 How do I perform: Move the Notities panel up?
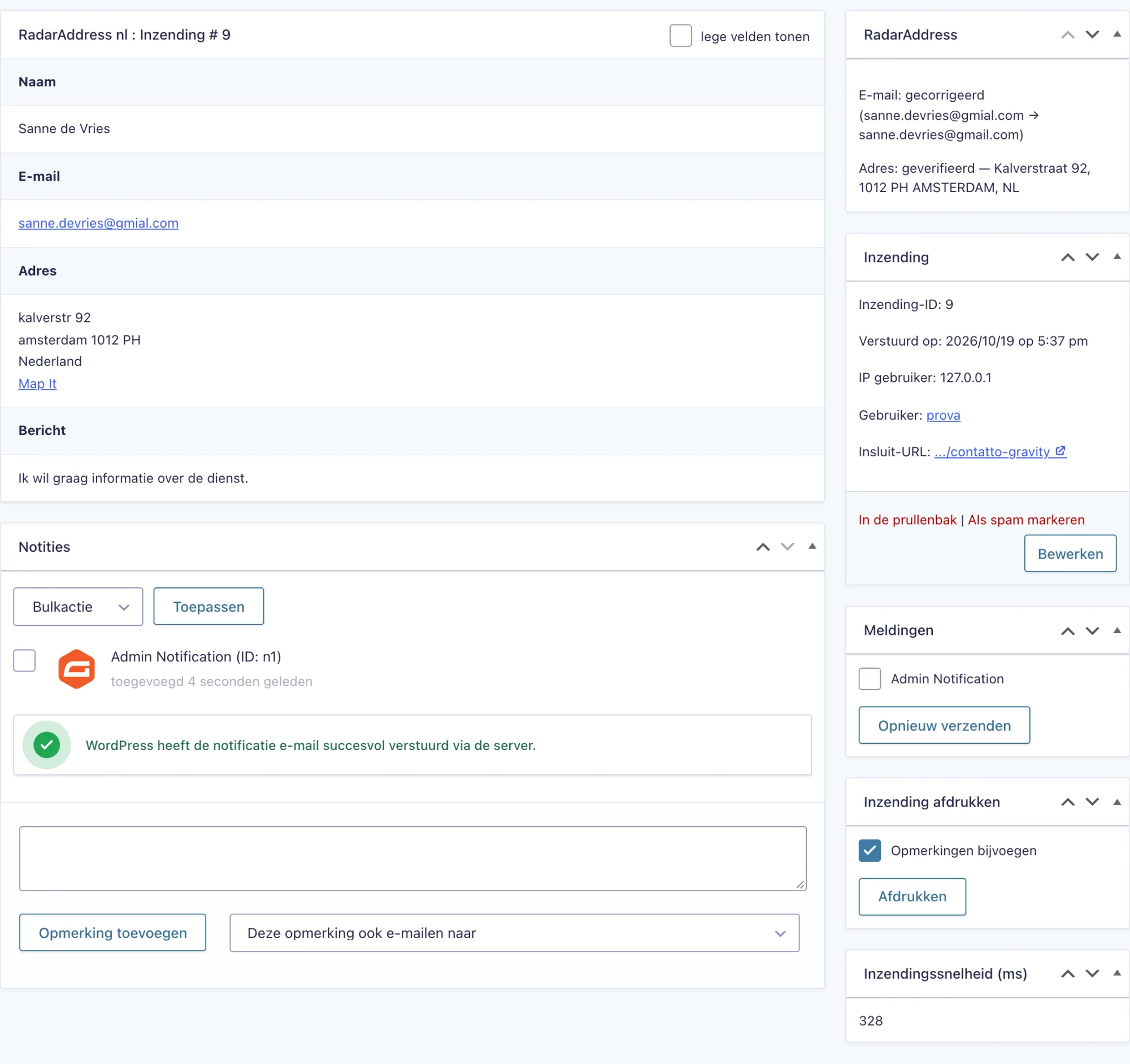tap(763, 547)
